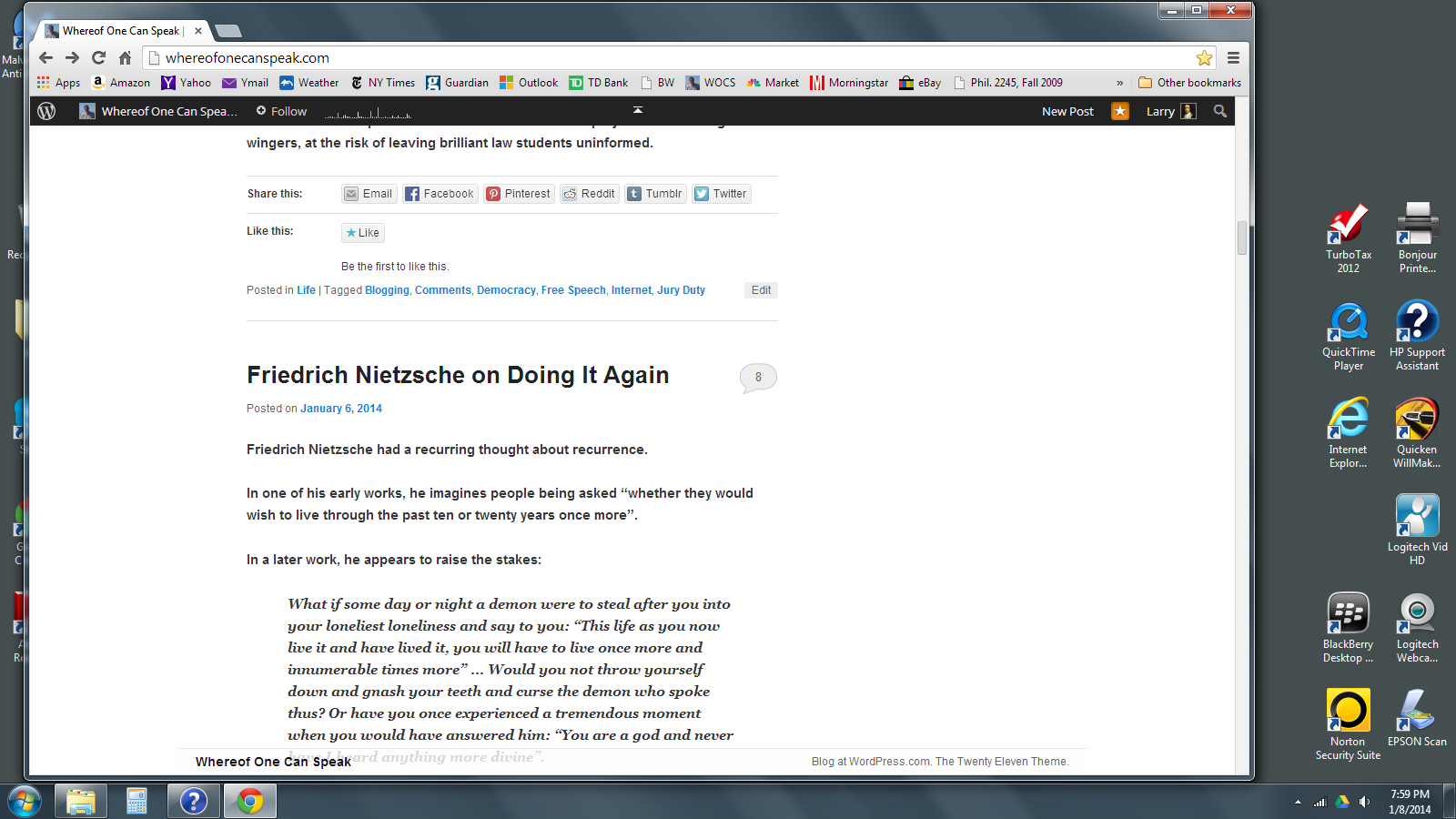Viewport: 1456px width, 819px height.
Task: Open the Chrome hamburger menu
Action: [1233, 58]
